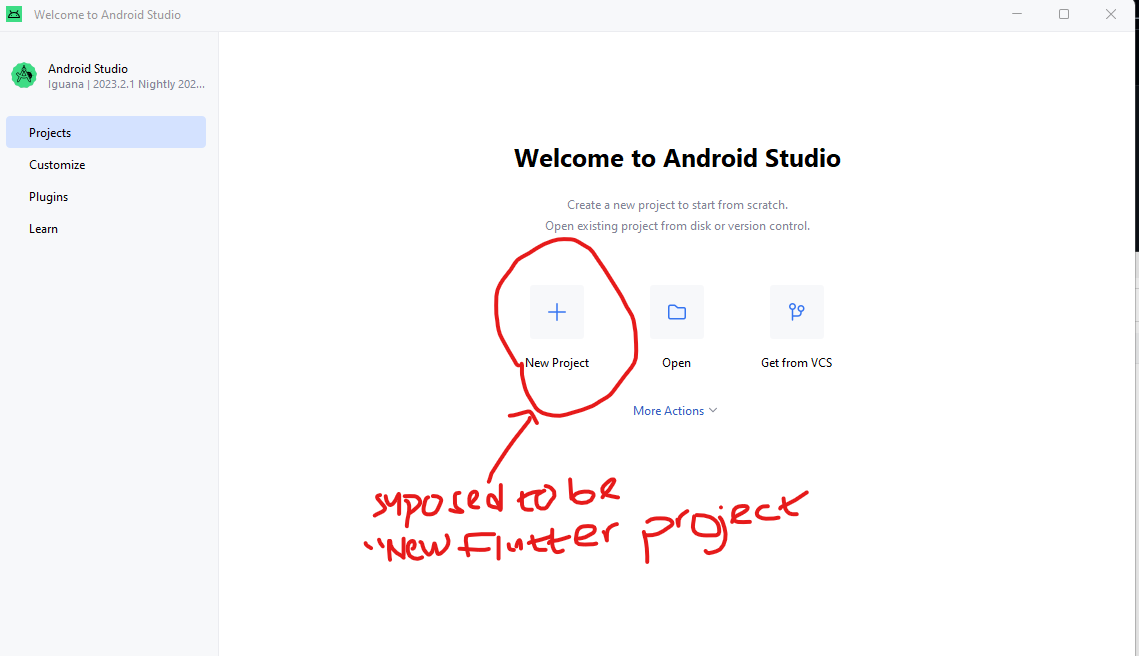Click the More Actions link
The width and height of the screenshot is (1139, 656).
(668, 410)
